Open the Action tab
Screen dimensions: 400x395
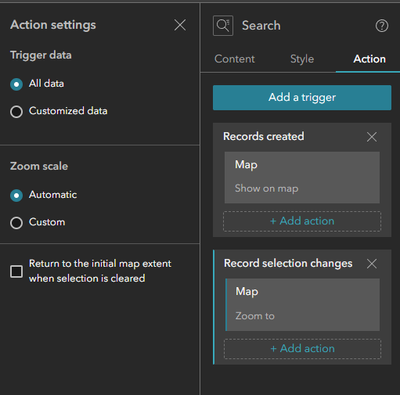[369, 59]
